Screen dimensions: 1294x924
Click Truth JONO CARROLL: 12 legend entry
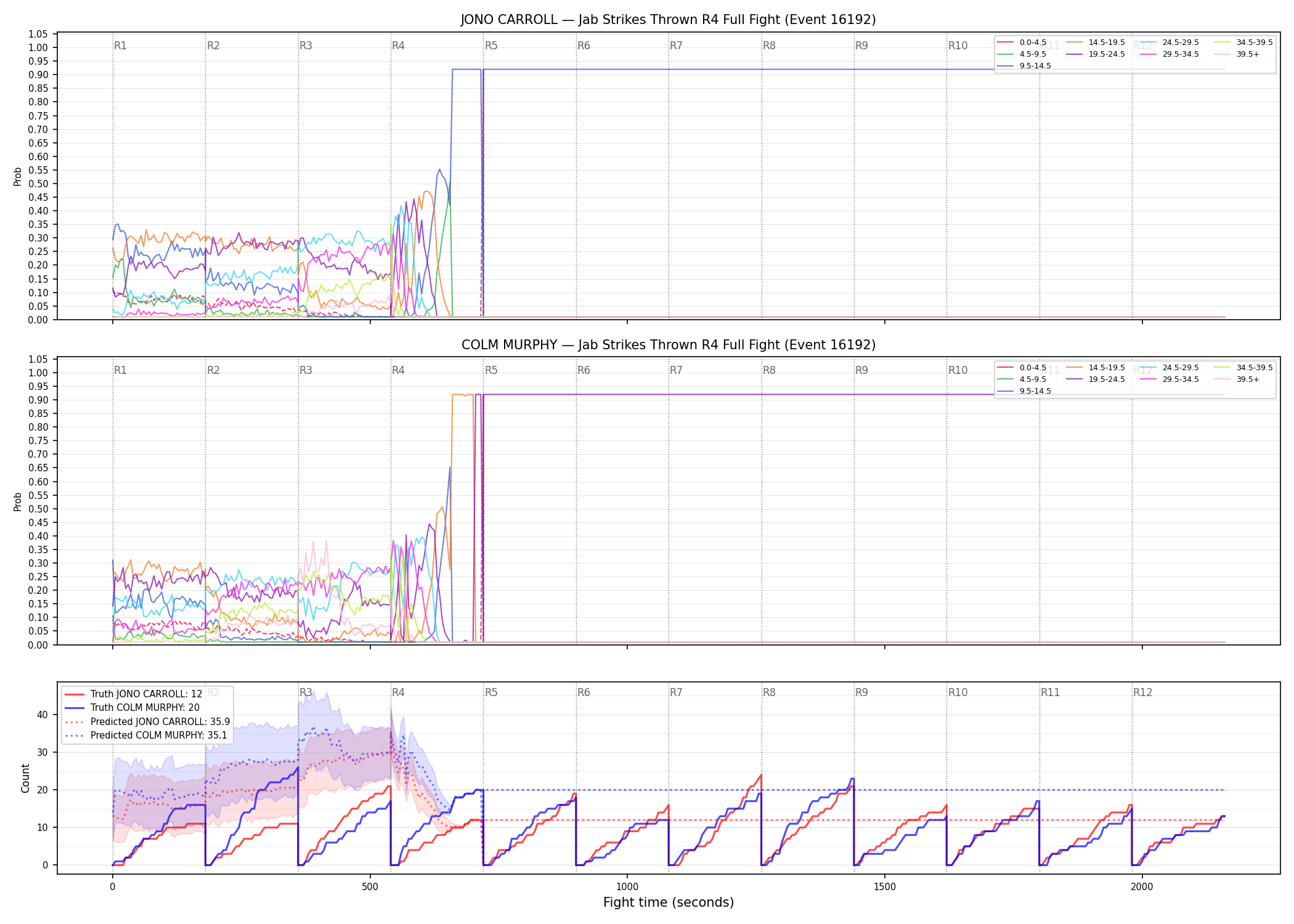tap(134, 694)
